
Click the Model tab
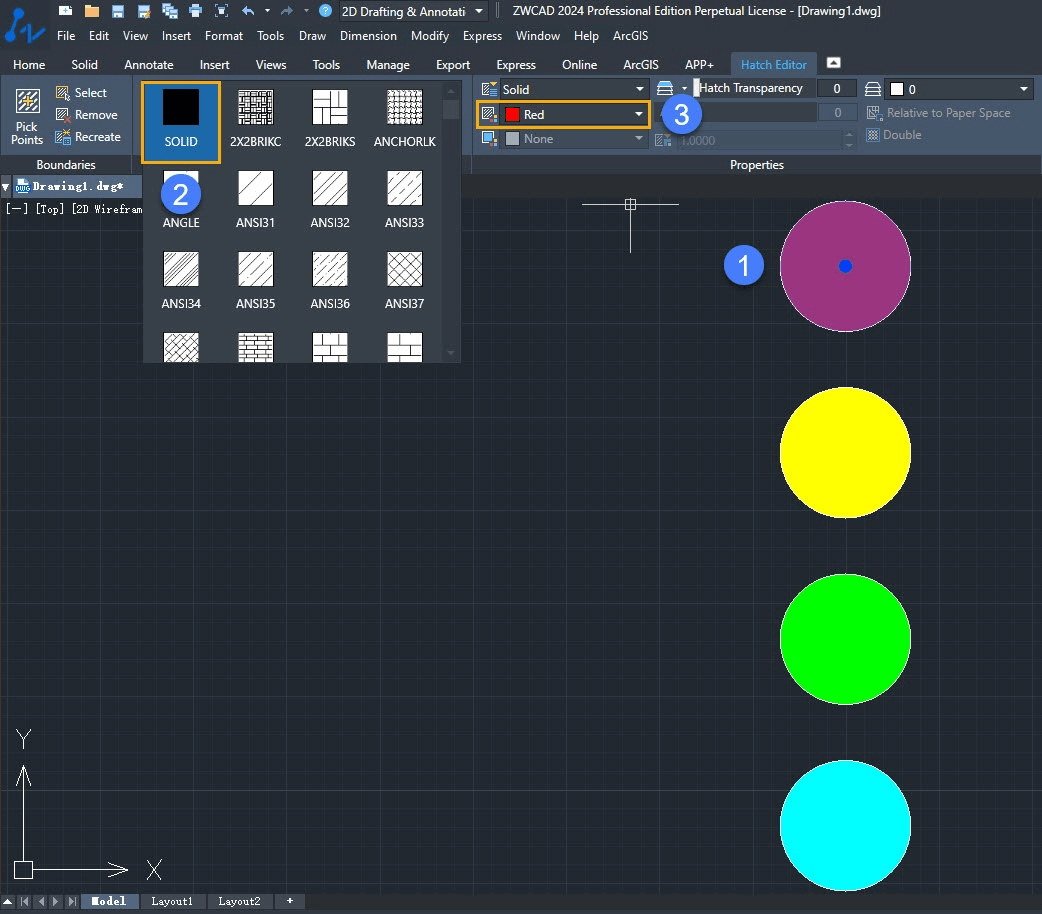point(109,901)
